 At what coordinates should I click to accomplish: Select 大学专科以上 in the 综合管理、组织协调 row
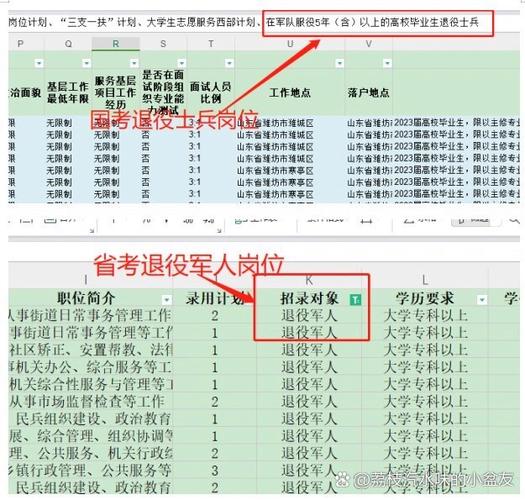pyautogui.click(x=425, y=436)
